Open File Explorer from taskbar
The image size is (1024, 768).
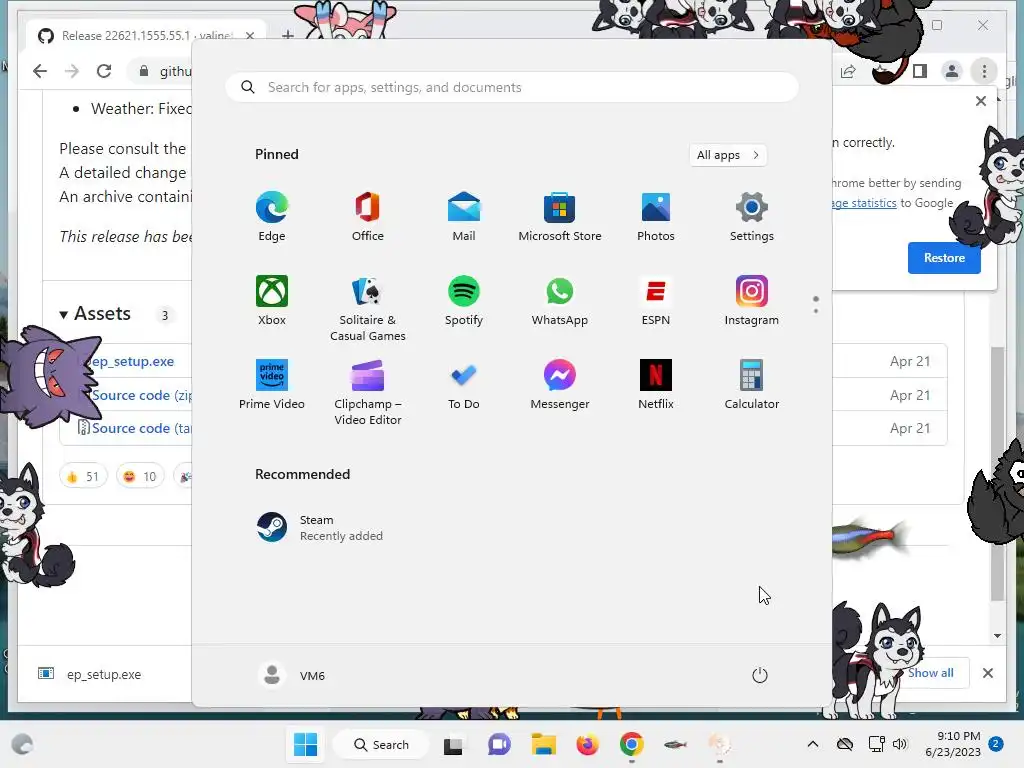[543, 744]
